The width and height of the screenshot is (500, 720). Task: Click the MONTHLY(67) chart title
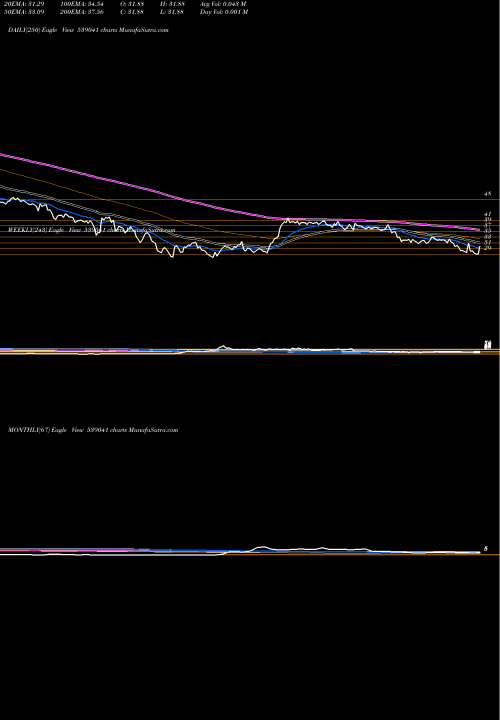pyautogui.click(x=93, y=430)
